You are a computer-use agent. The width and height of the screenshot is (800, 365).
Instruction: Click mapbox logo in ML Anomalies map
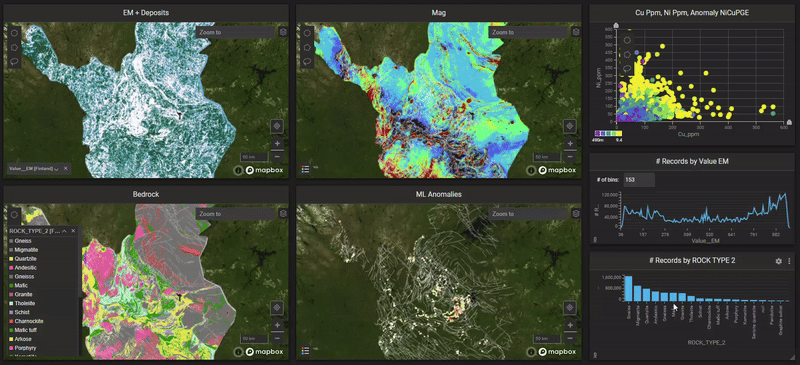557,352
